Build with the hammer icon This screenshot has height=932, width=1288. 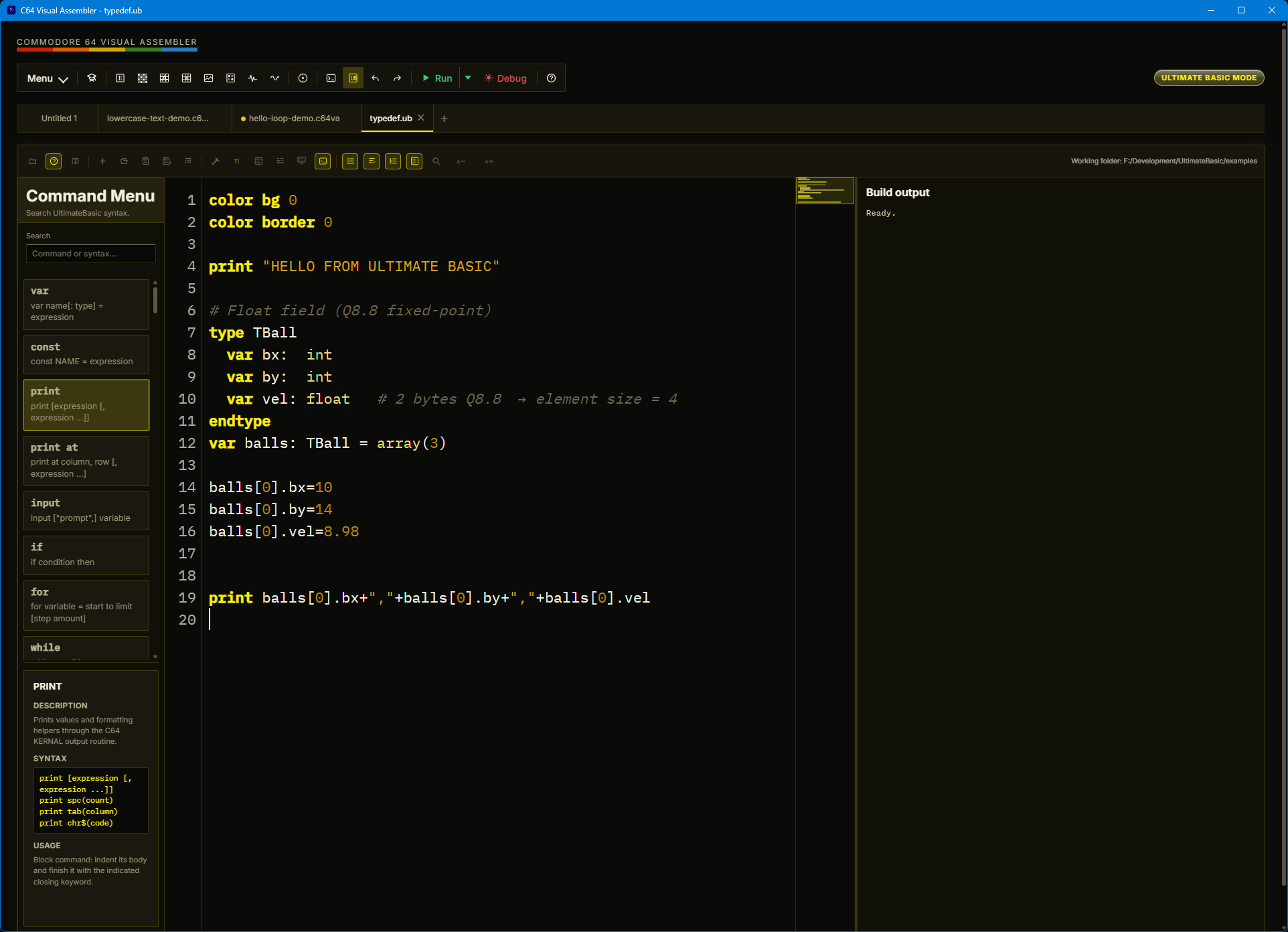point(216,161)
